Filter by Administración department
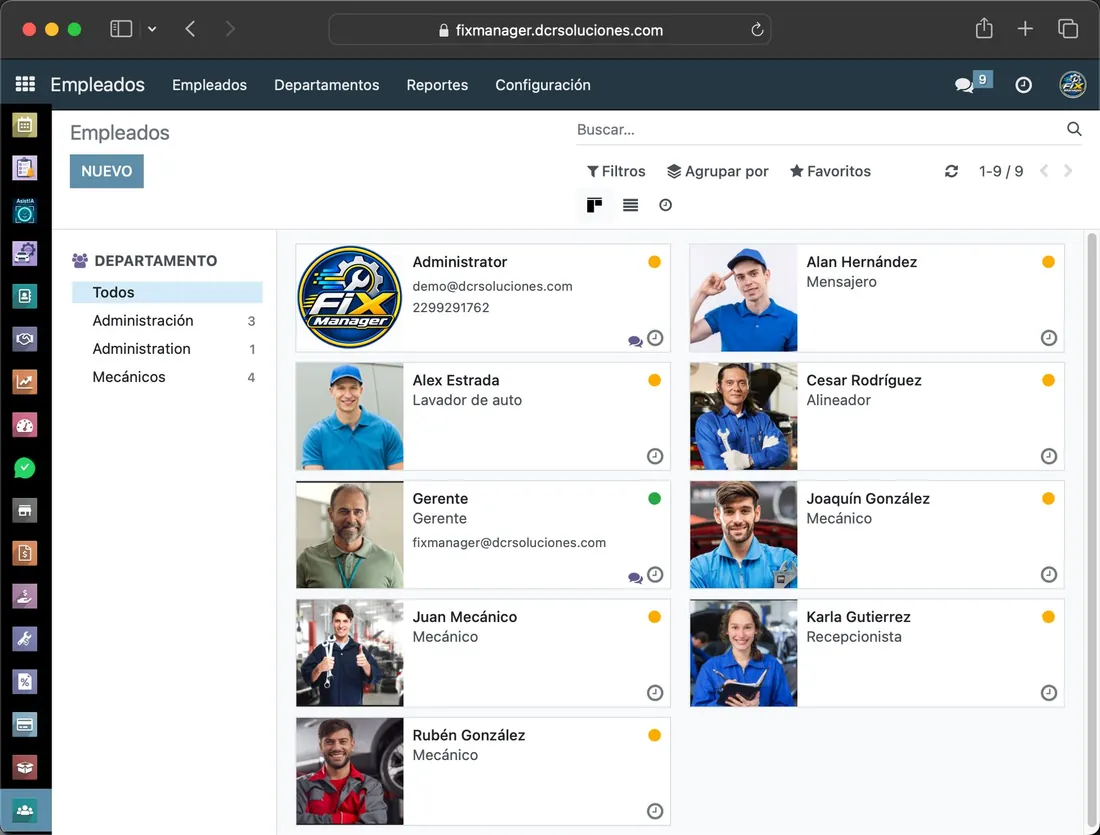This screenshot has height=835, width=1100. click(x=167, y=321)
